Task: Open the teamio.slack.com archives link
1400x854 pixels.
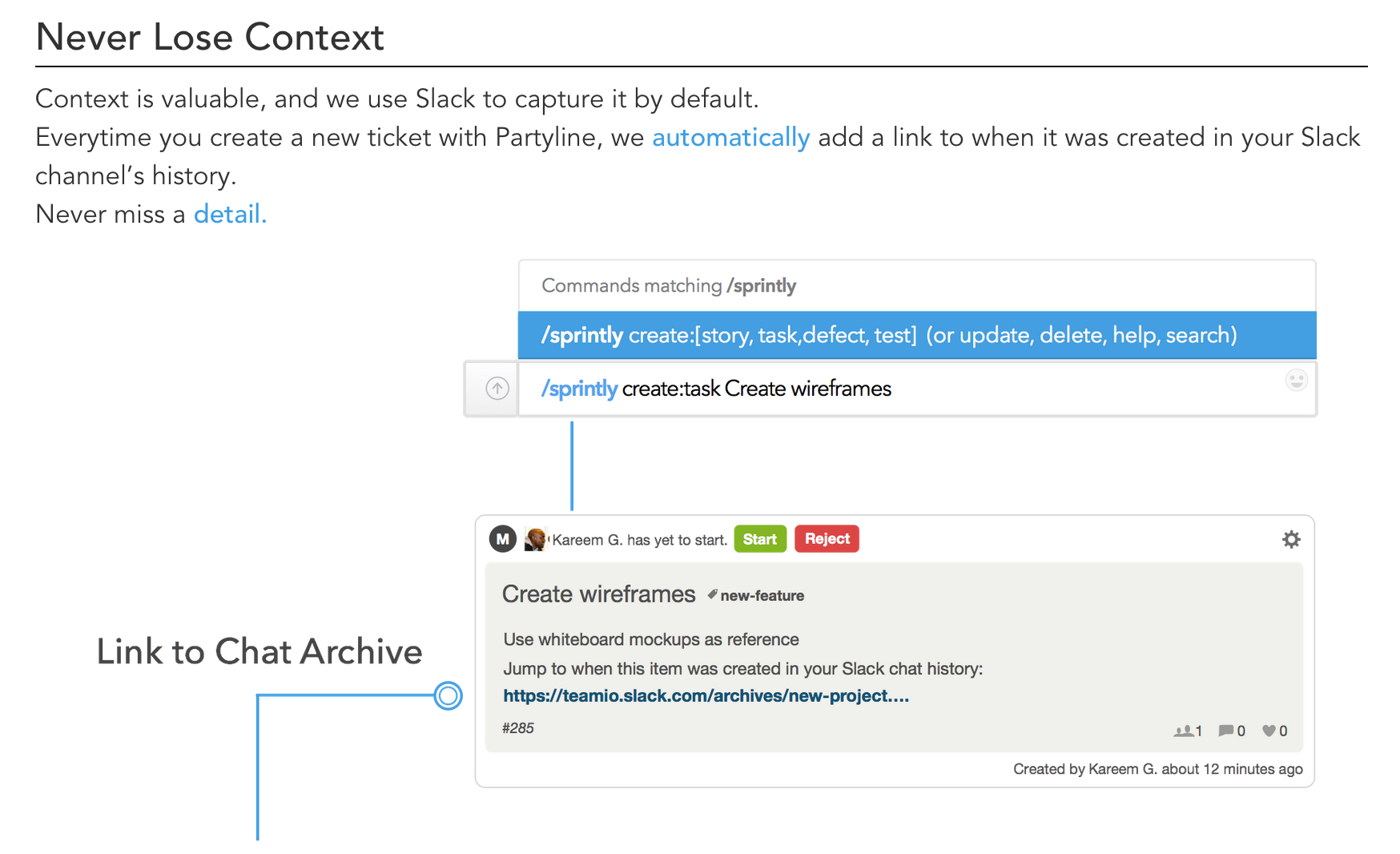Action: 706,696
